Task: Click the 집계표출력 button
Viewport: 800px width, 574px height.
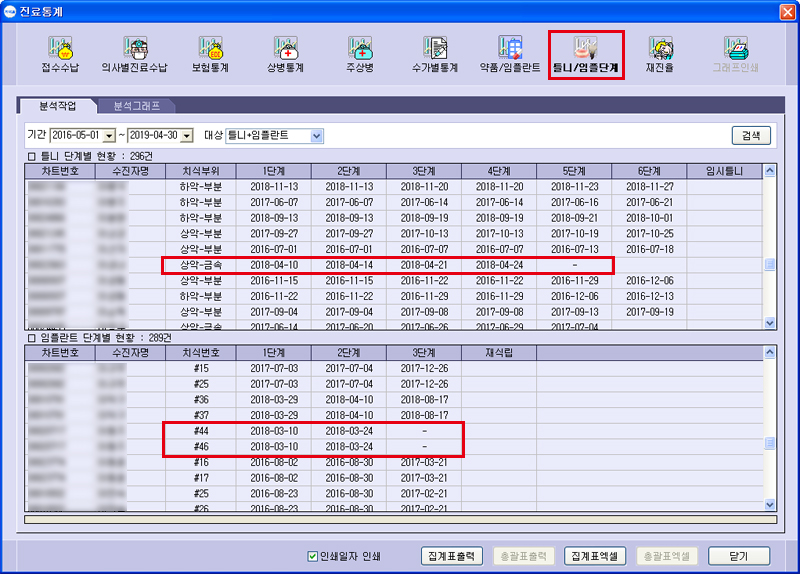Action: pyautogui.click(x=454, y=556)
